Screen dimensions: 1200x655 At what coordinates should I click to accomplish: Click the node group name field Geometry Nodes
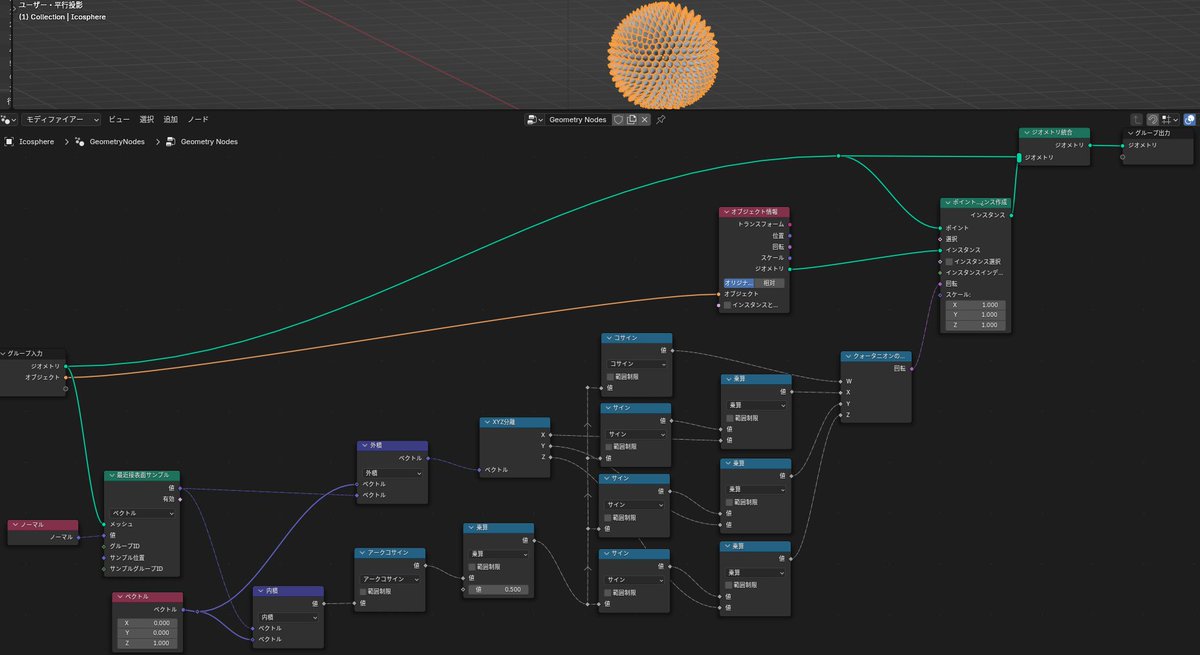pyautogui.click(x=578, y=119)
